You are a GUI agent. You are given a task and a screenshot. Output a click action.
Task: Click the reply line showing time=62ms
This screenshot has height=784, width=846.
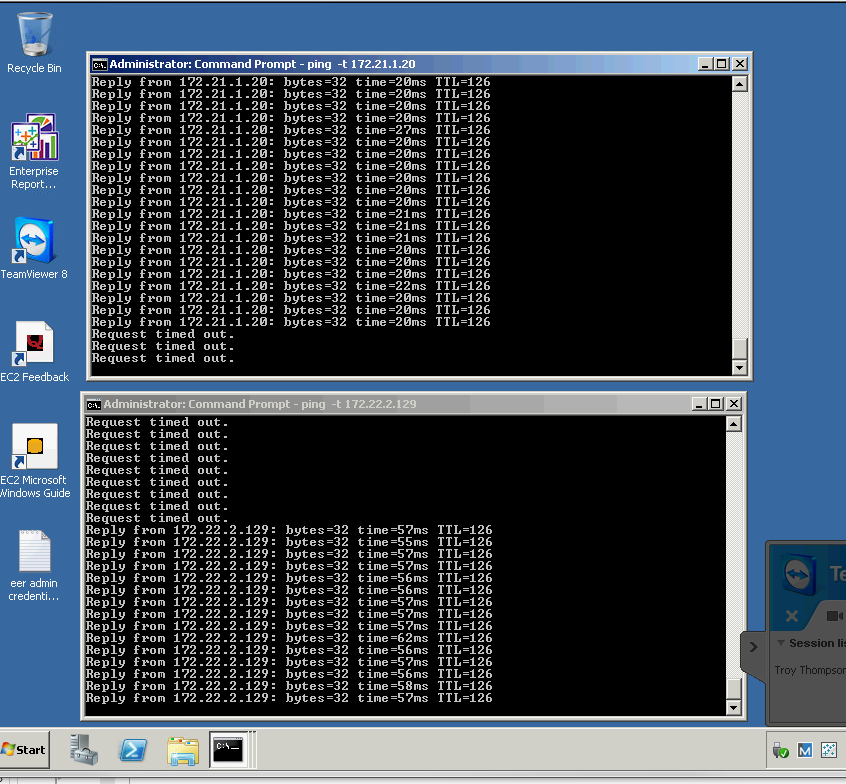[x=289, y=638]
